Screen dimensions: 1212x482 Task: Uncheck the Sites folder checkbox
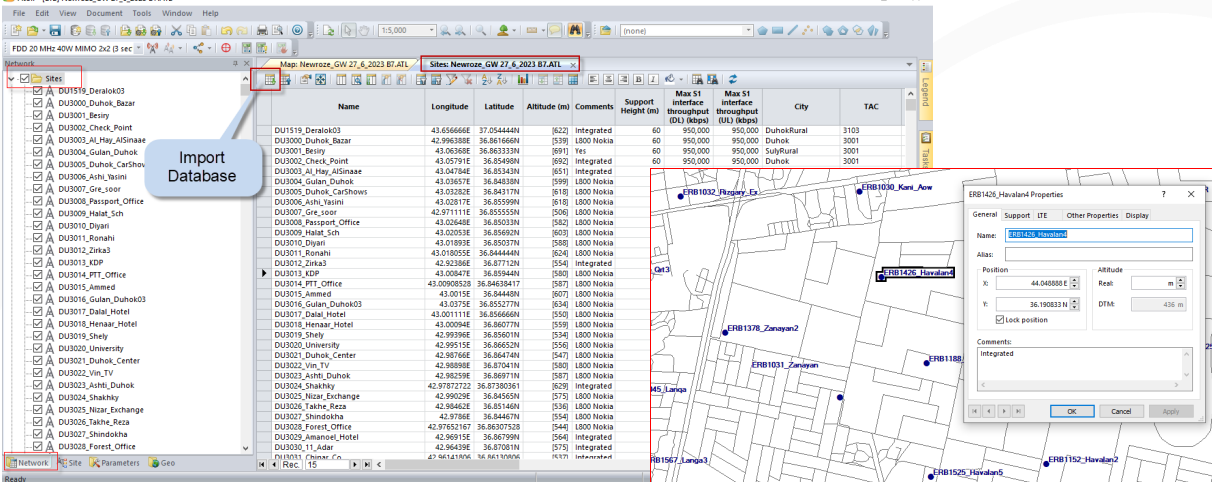coord(25,78)
